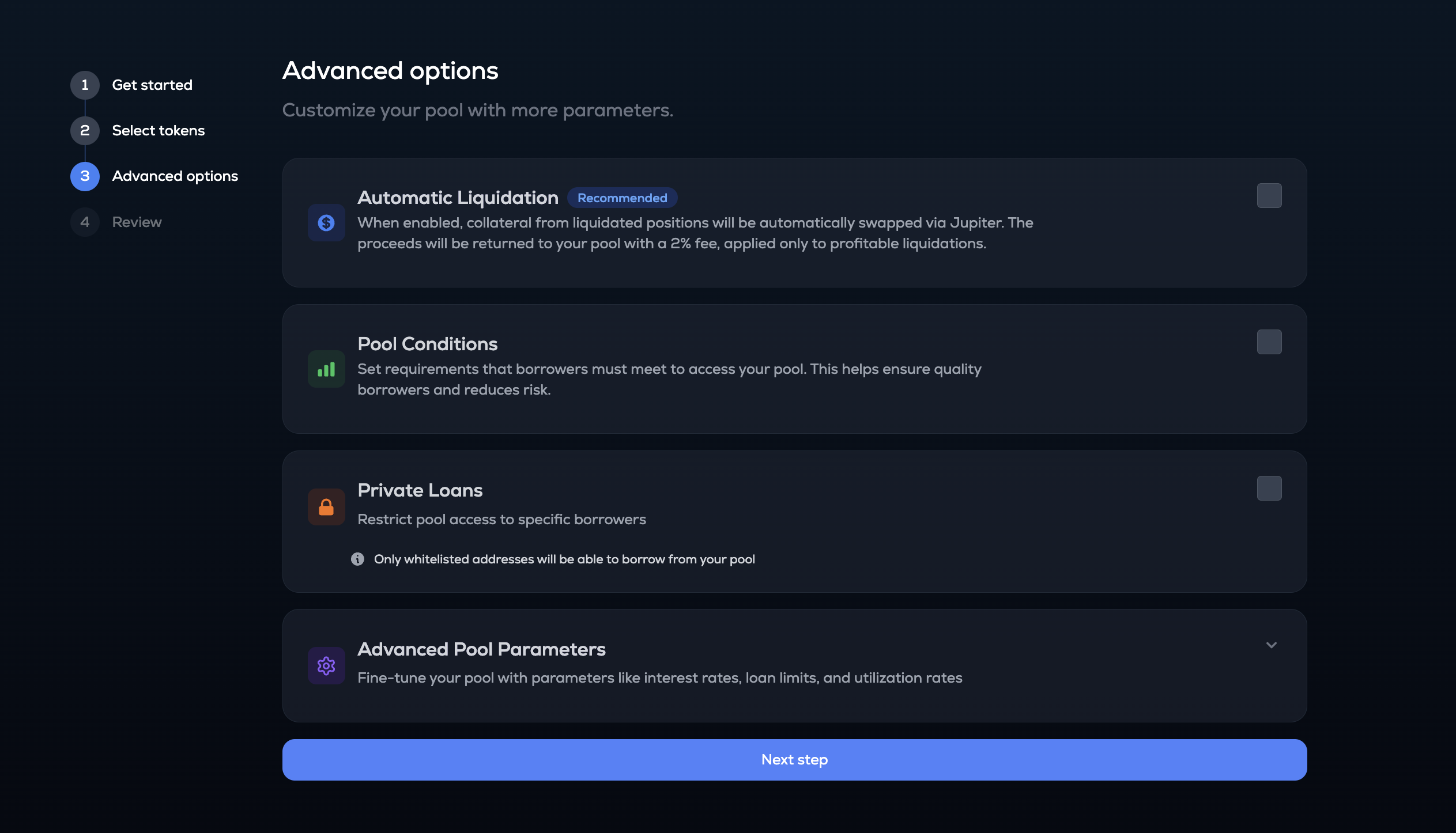The height and width of the screenshot is (833, 1456).
Task: Click the green bar chart Pool Conditions icon
Action: (x=326, y=369)
